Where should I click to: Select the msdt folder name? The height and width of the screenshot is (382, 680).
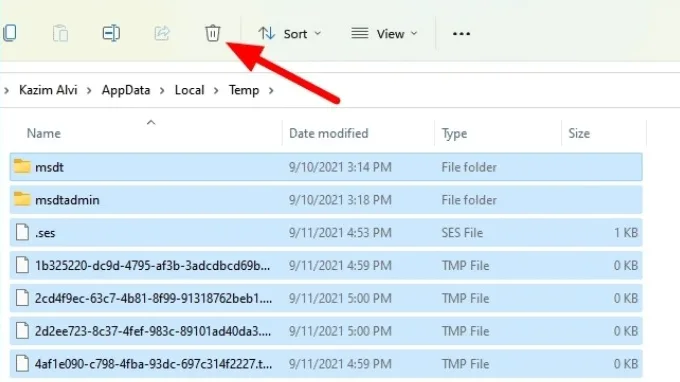tap(49, 167)
